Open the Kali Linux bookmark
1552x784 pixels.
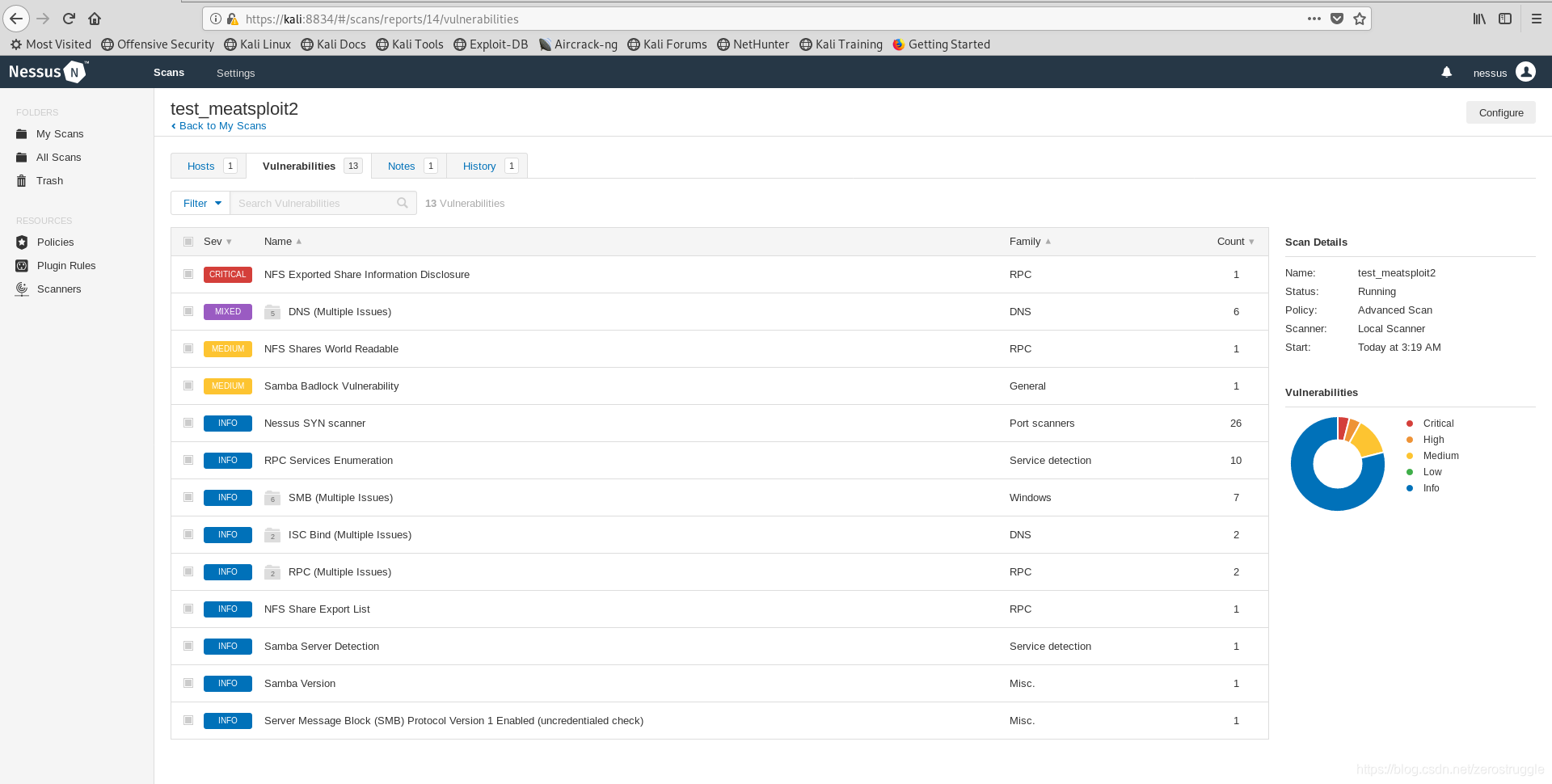257,44
